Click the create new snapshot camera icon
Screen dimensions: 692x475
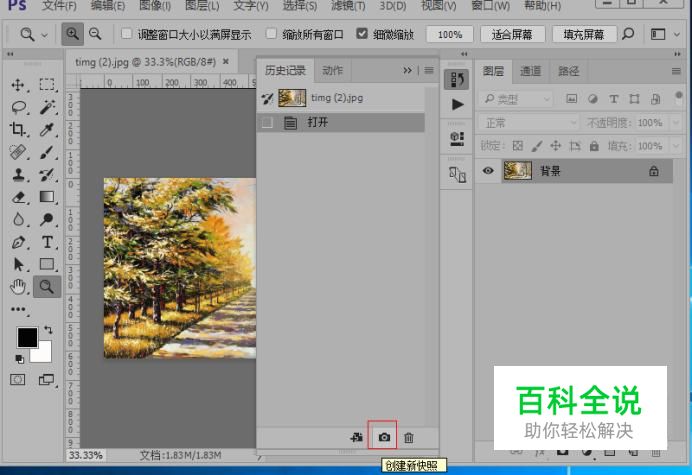coord(384,437)
